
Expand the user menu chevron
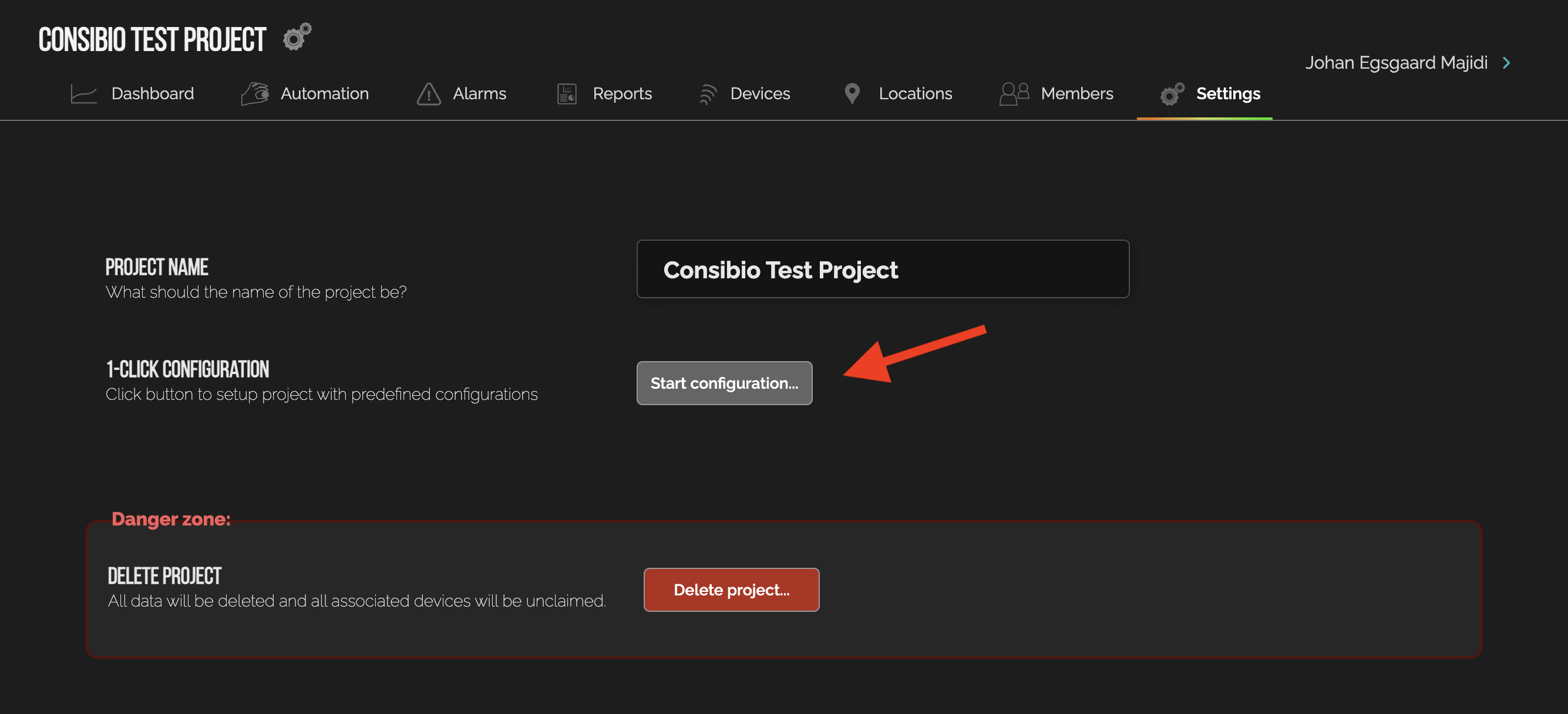[1506, 63]
